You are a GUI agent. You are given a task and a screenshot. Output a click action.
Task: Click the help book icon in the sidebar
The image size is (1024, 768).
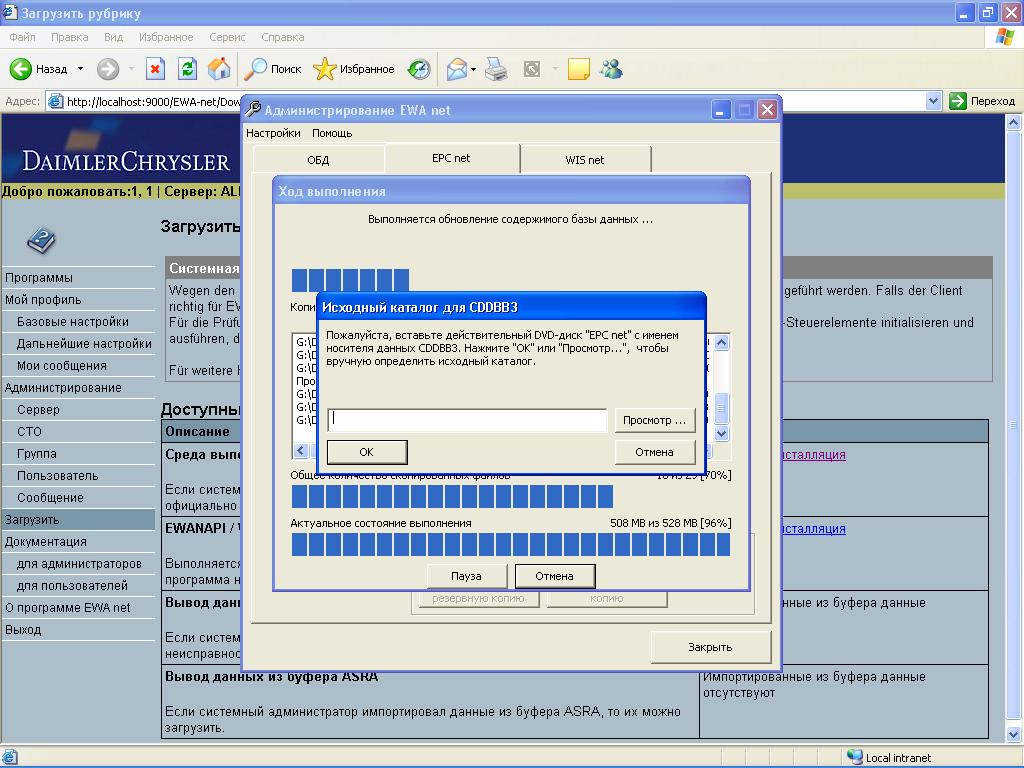41,240
